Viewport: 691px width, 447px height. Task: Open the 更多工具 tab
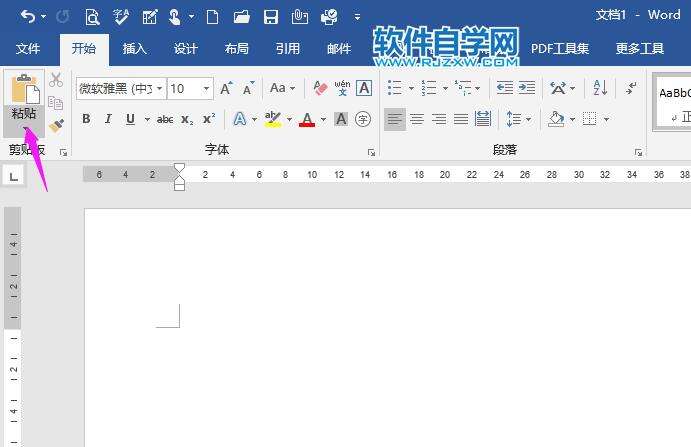click(639, 48)
